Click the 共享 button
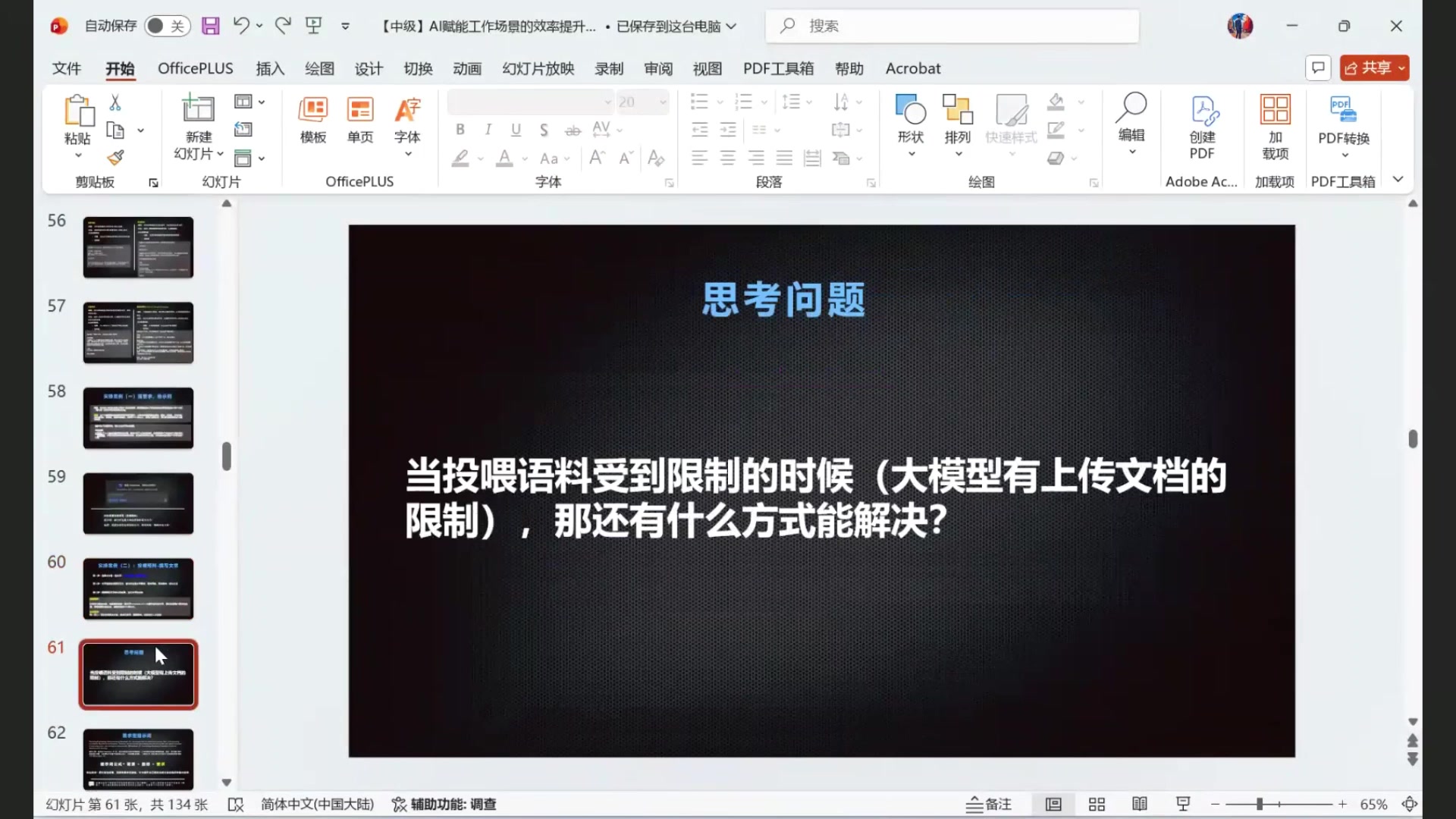This screenshot has height=819, width=1456. pyautogui.click(x=1373, y=67)
